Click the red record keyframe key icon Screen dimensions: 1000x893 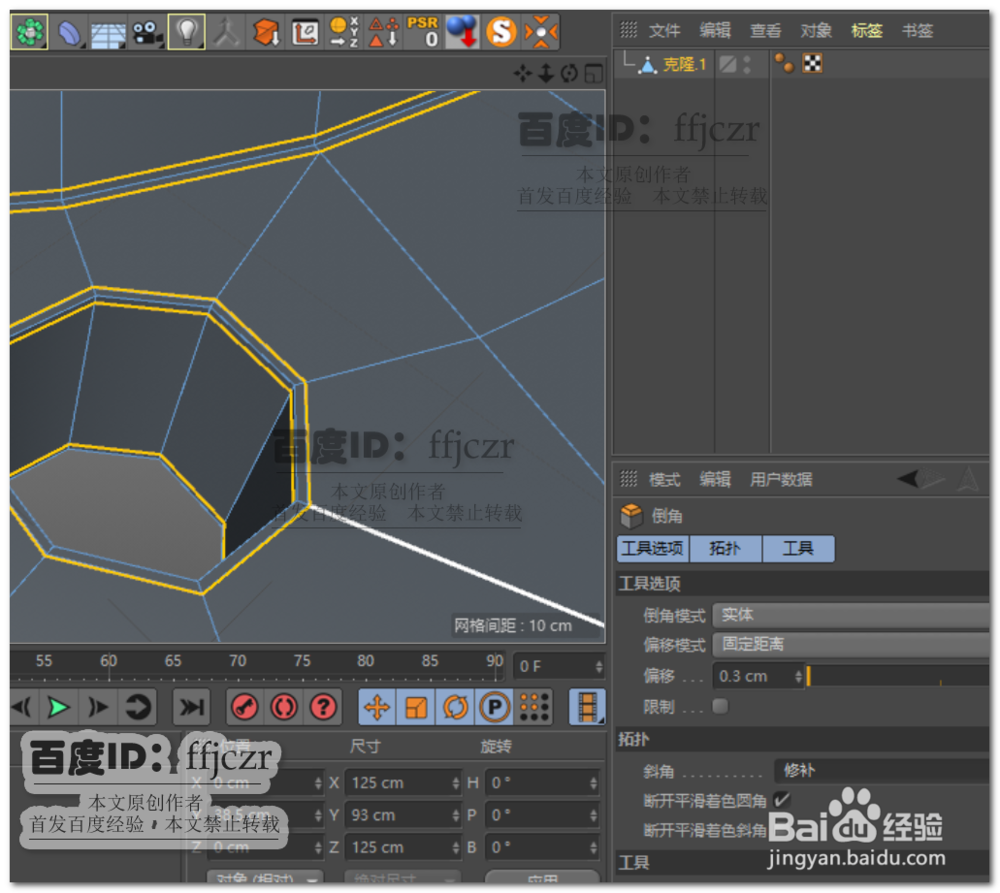245,707
